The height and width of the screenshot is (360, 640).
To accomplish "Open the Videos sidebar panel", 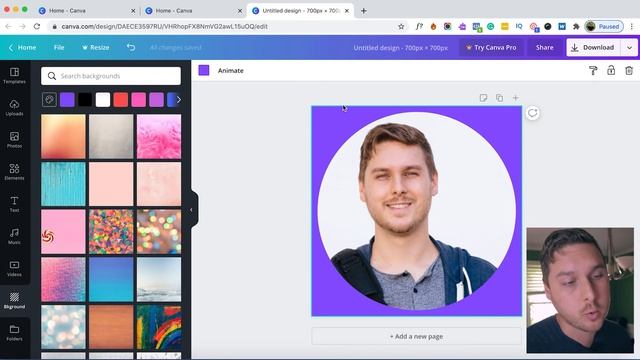I will [14, 269].
